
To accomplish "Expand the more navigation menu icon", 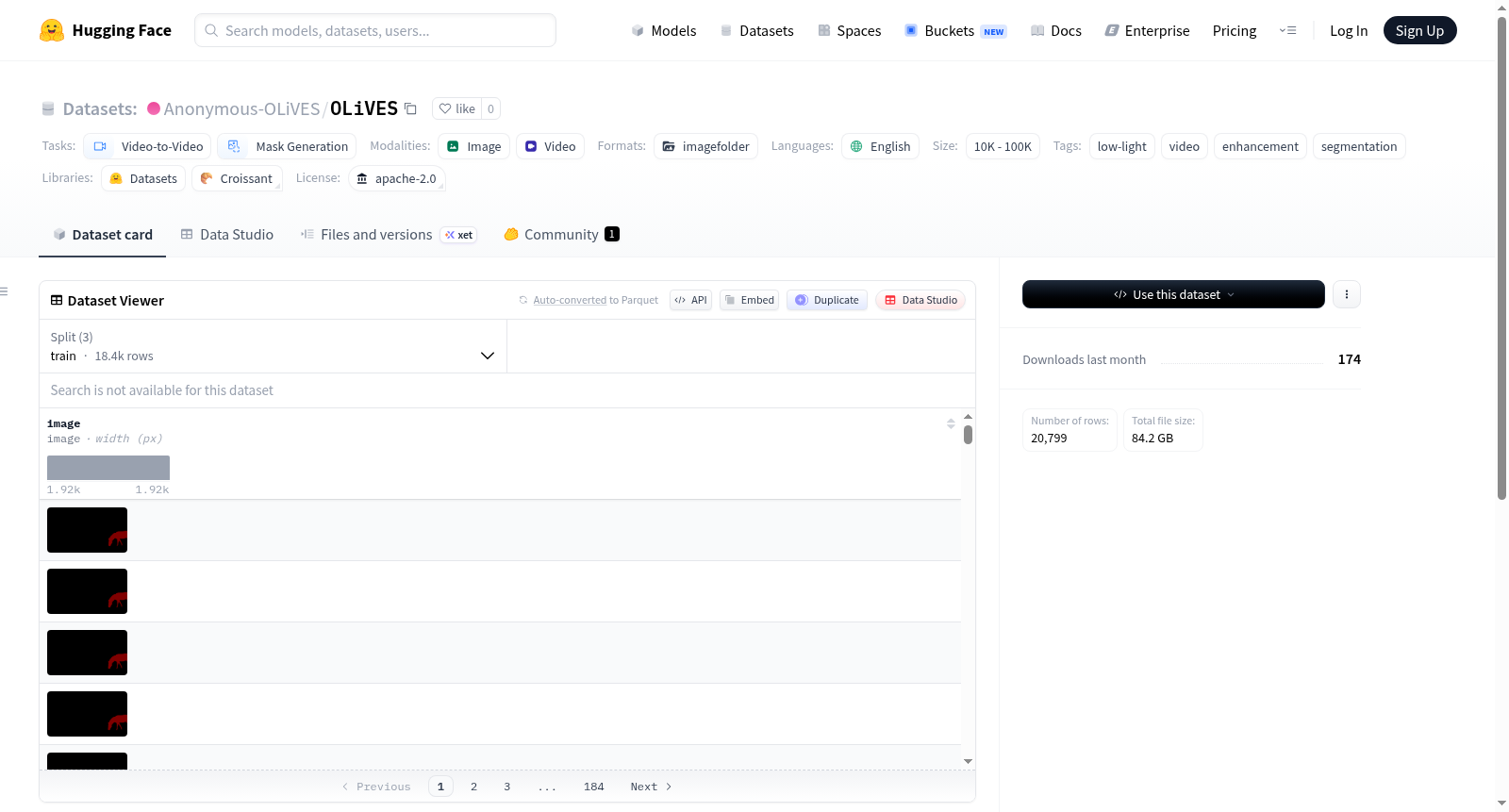I will click(1287, 30).
